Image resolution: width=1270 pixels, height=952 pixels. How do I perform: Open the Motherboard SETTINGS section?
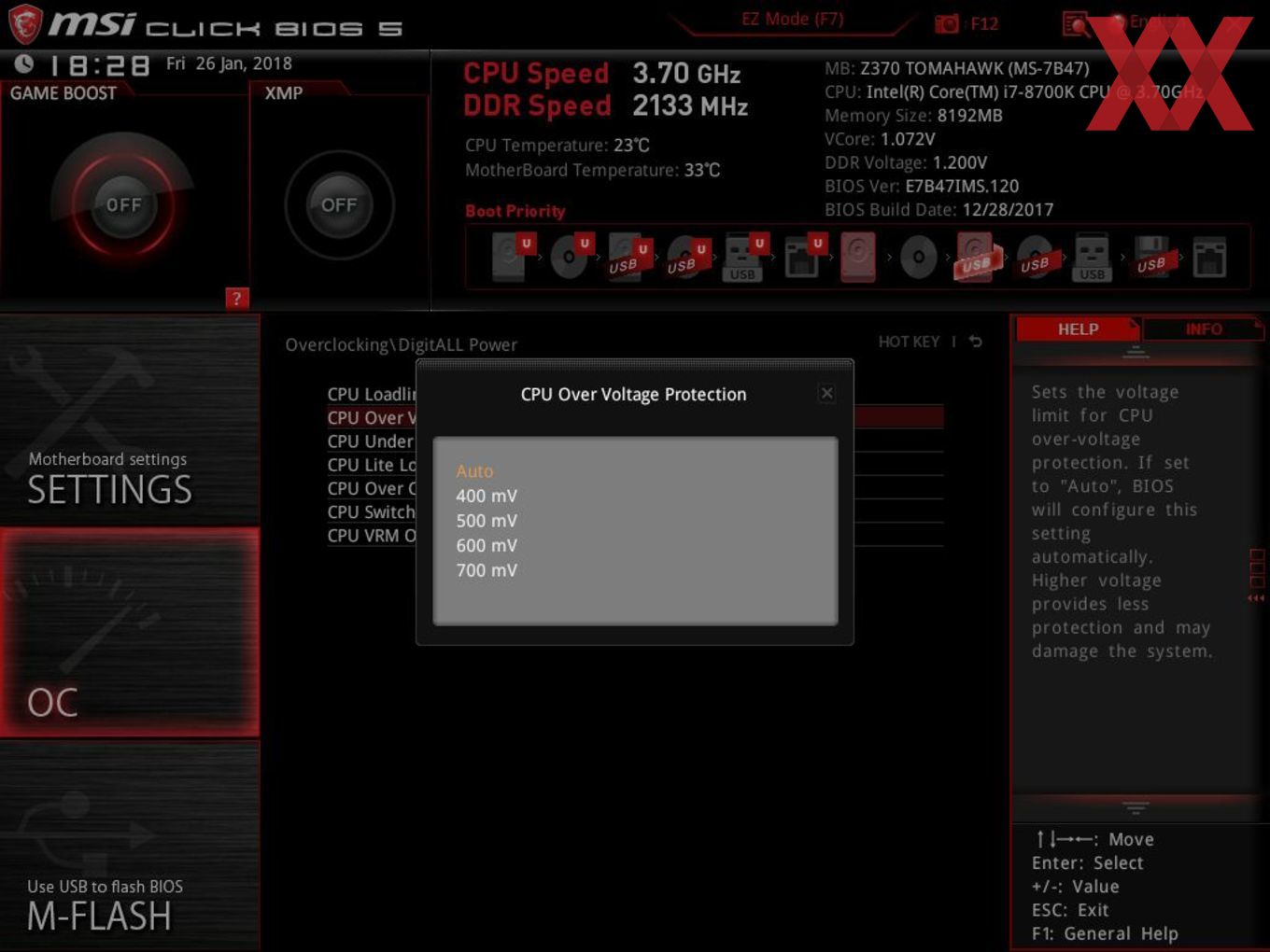click(x=130, y=420)
